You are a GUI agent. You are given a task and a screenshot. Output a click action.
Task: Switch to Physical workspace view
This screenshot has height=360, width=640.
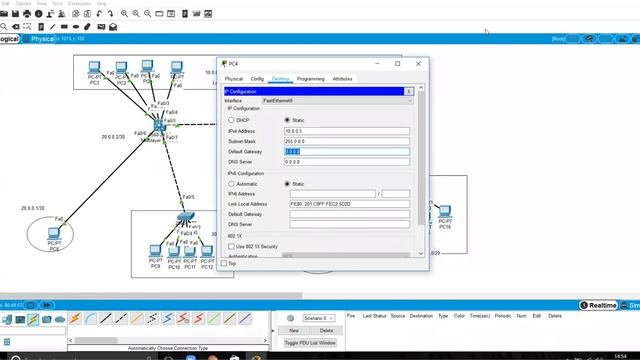pyautogui.click(x=39, y=39)
